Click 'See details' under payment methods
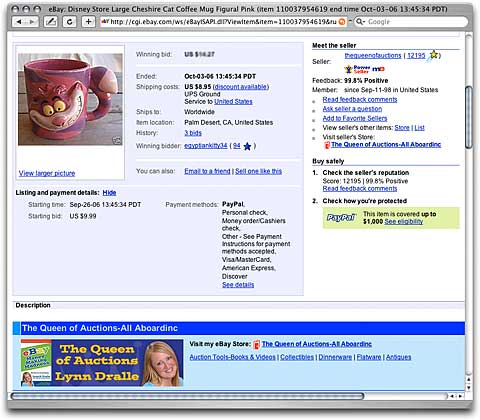 238,285
